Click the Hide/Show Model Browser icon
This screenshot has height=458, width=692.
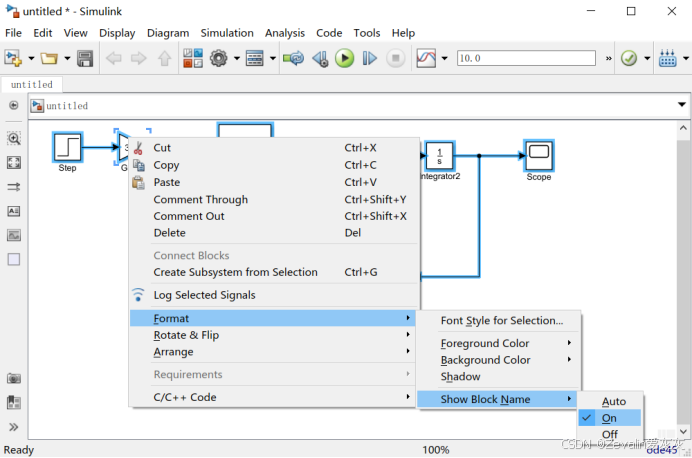14,105
